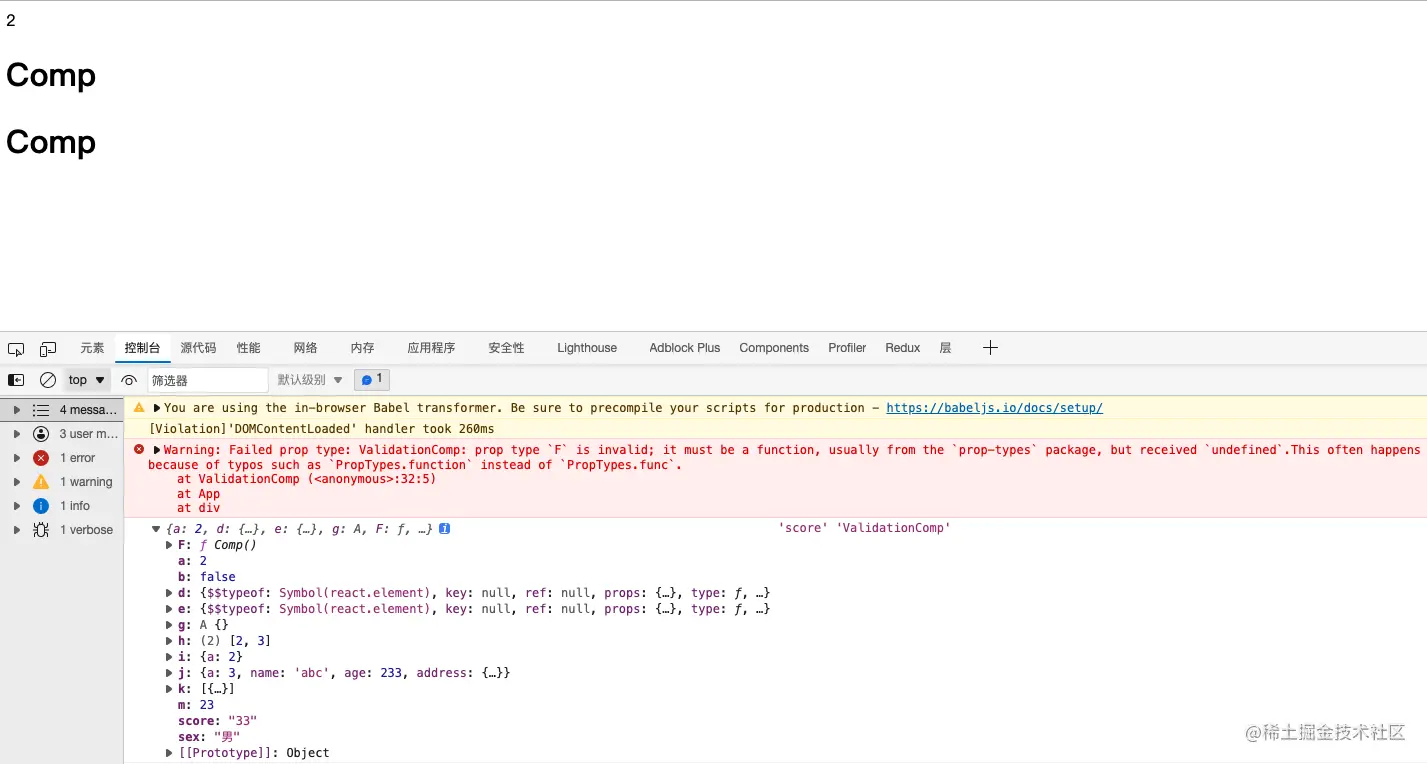This screenshot has height=764, width=1427.
Task: Click the blue info icon in the sidebar
Action: [41, 506]
